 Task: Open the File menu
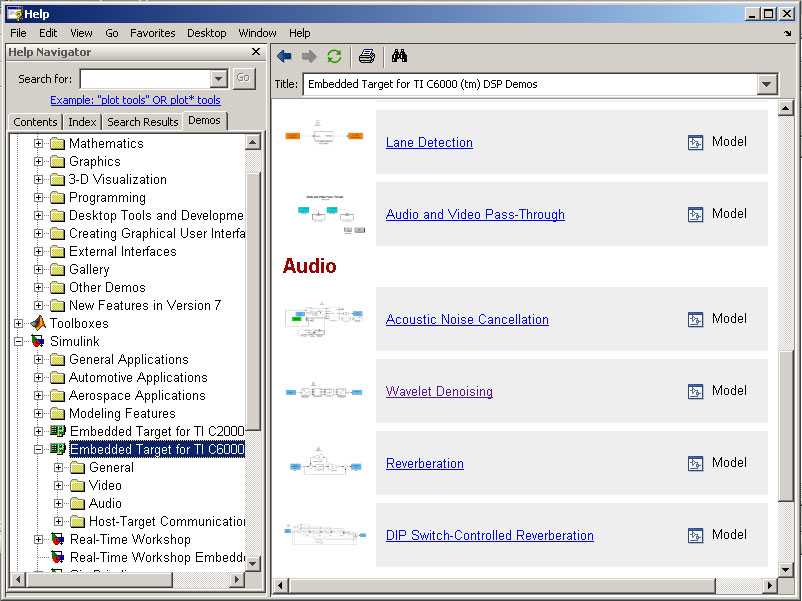tap(18, 33)
